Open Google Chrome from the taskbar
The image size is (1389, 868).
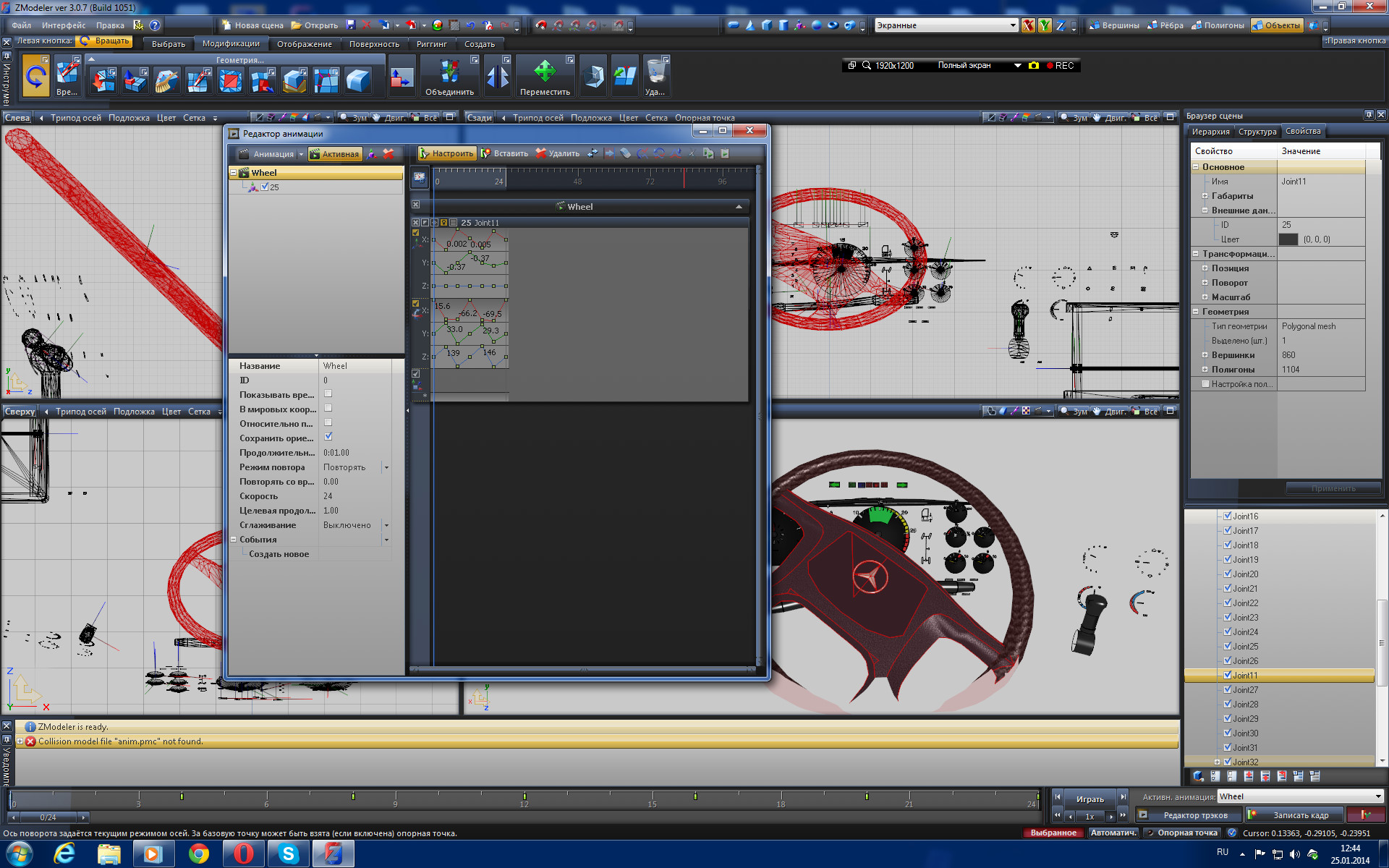(x=198, y=854)
